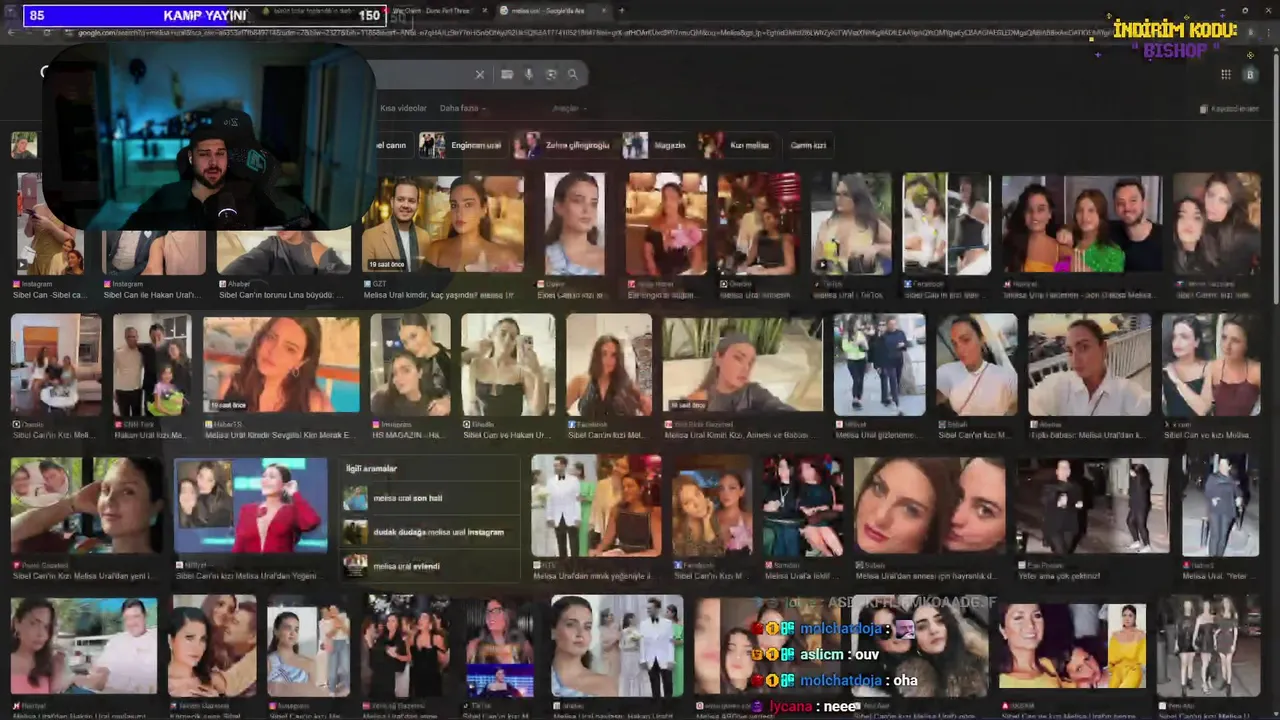Select the 'Magazin' suggestion chip
The image size is (1280, 720).
(x=655, y=145)
